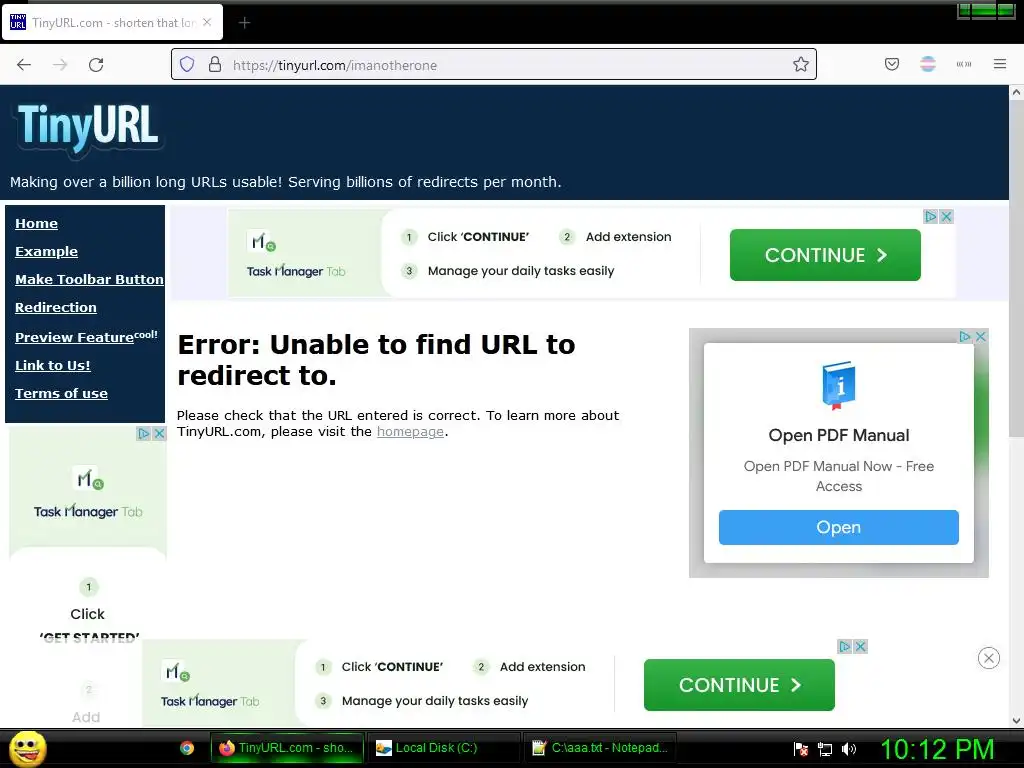Click the page scrollbar down arrow
The height and width of the screenshot is (768, 1024).
(x=1016, y=721)
